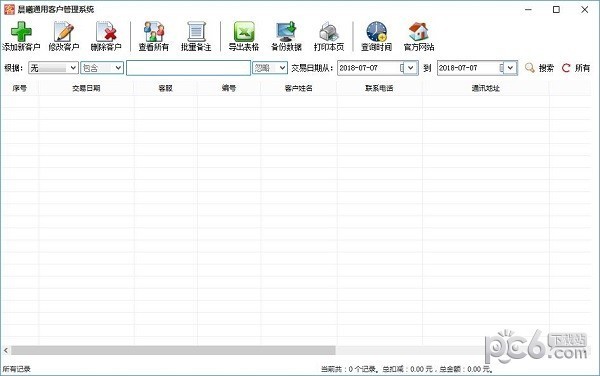Click the application icon in title bar

tap(9, 9)
